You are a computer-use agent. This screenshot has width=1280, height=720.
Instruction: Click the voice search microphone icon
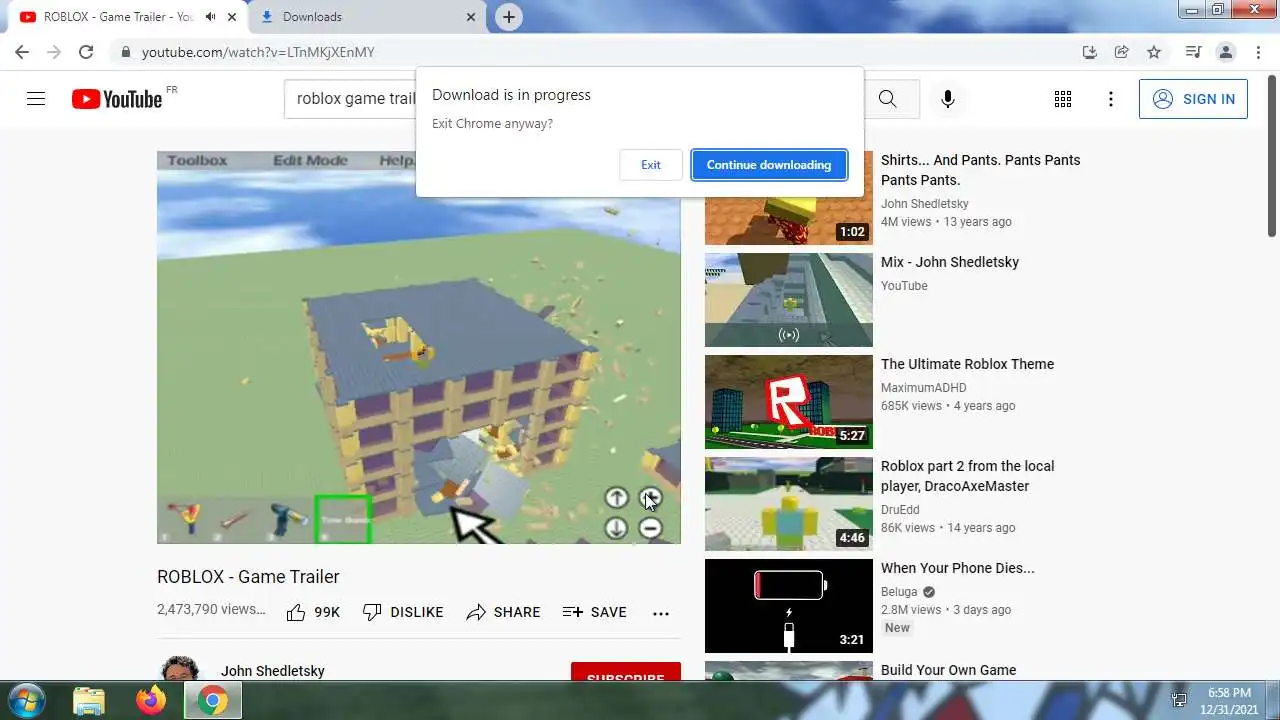(x=948, y=99)
